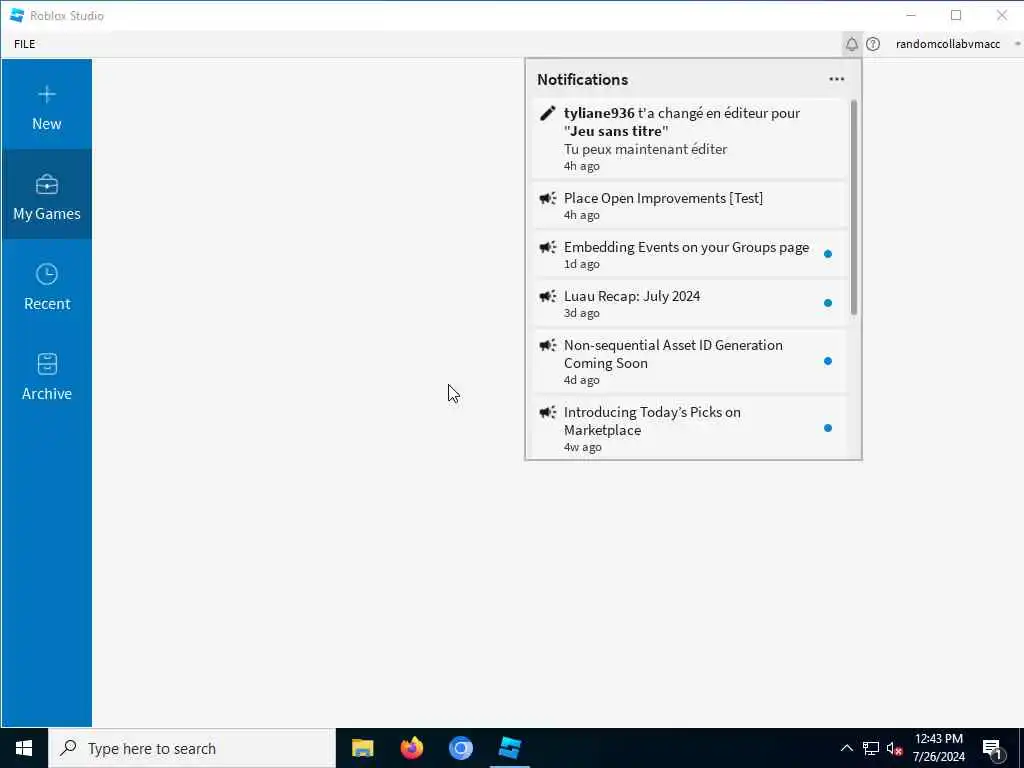Click unread dot on Today's Picks notification
1024x768 pixels.
[827, 428]
